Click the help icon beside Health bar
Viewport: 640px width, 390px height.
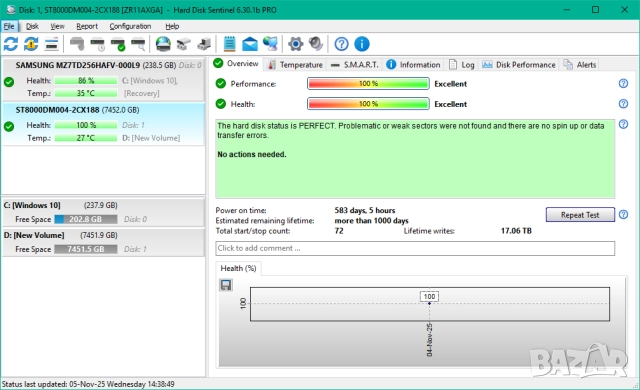point(623,104)
